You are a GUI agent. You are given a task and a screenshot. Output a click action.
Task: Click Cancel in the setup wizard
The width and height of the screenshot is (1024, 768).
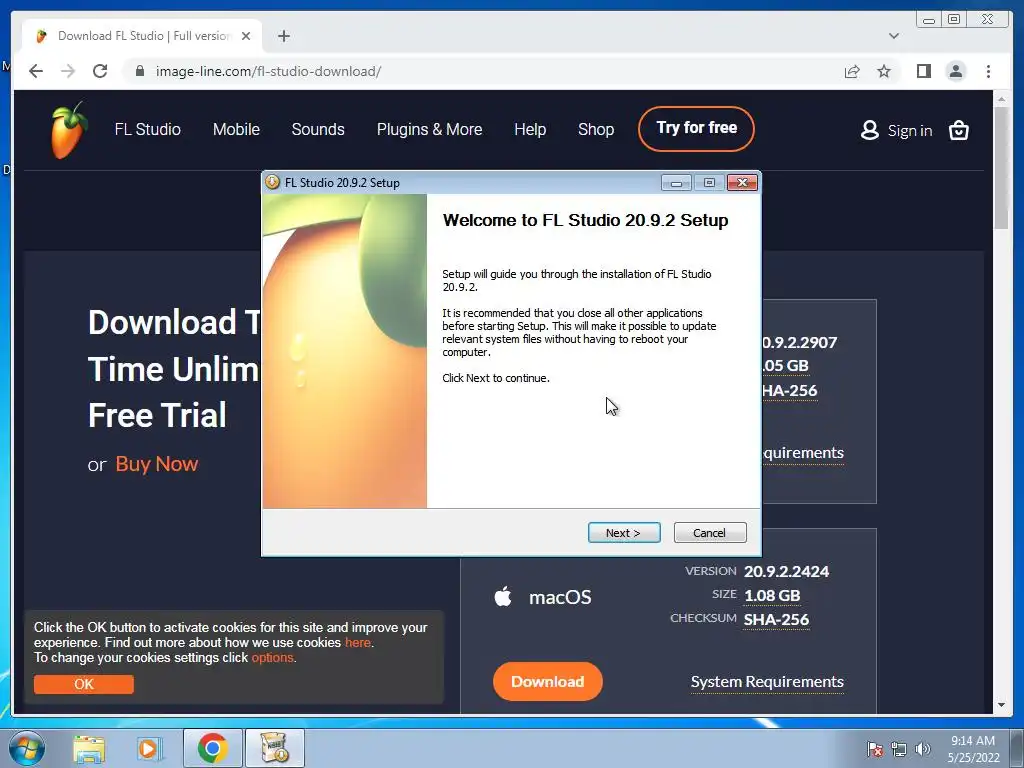click(x=710, y=533)
